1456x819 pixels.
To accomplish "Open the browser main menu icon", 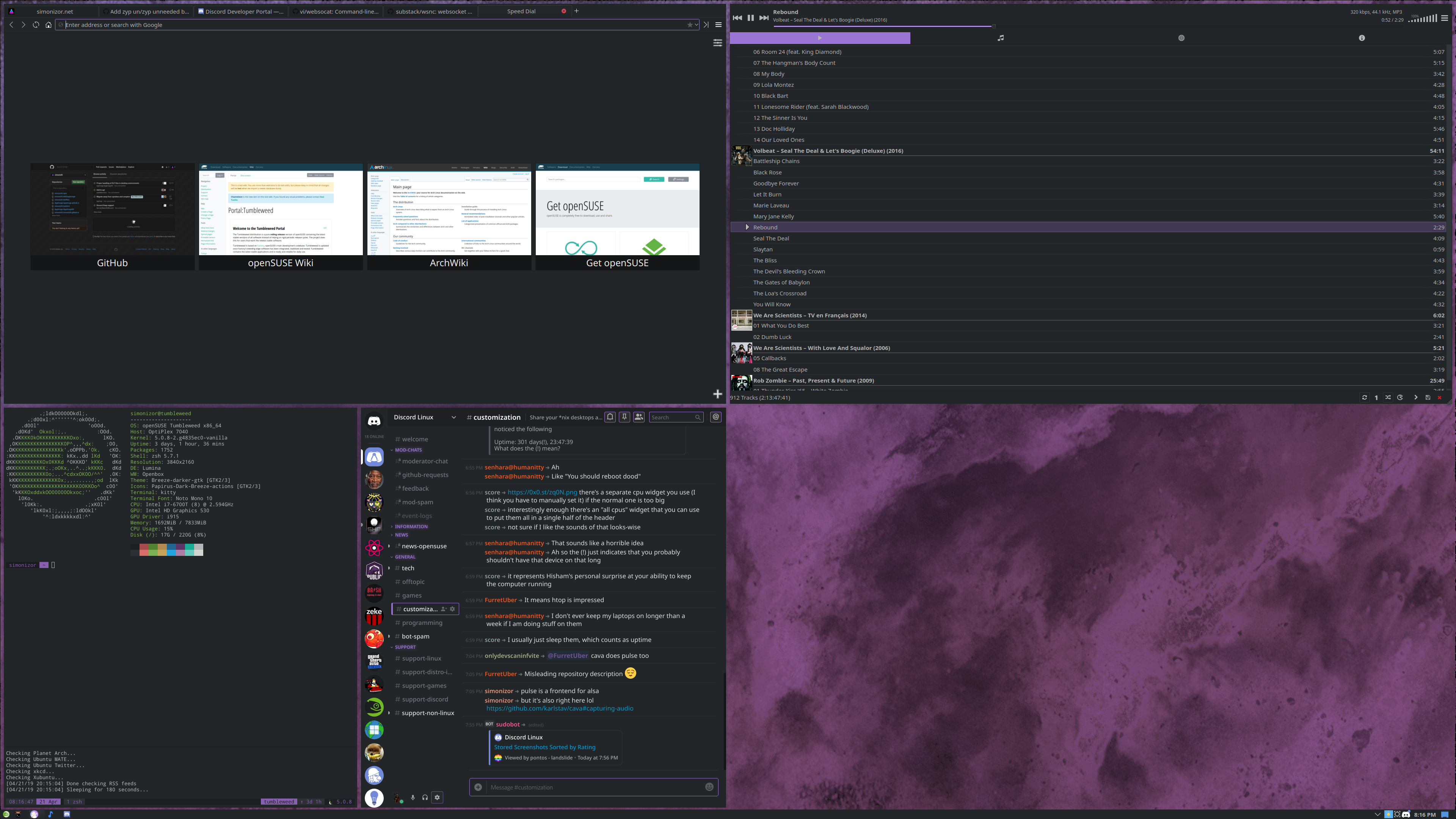I will pyautogui.click(x=719, y=25).
